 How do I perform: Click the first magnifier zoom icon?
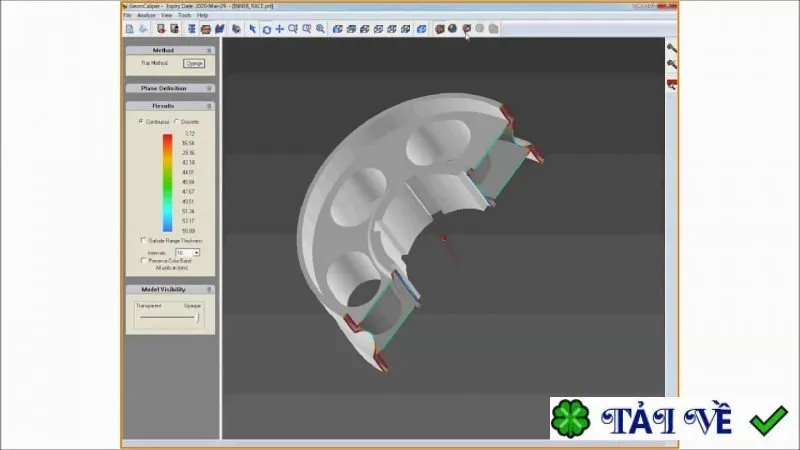point(293,29)
